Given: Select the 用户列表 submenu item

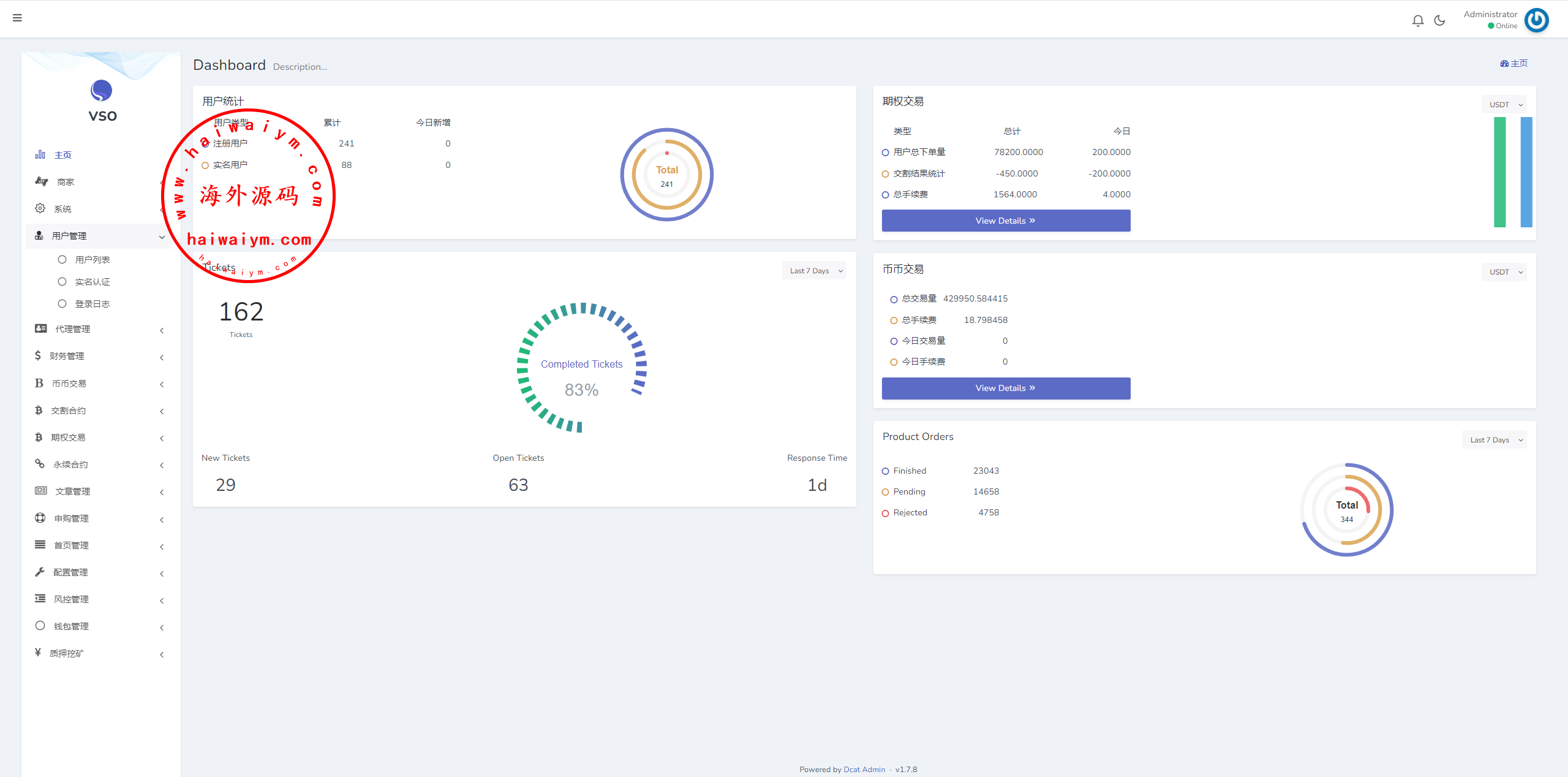Looking at the screenshot, I should coord(92,260).
